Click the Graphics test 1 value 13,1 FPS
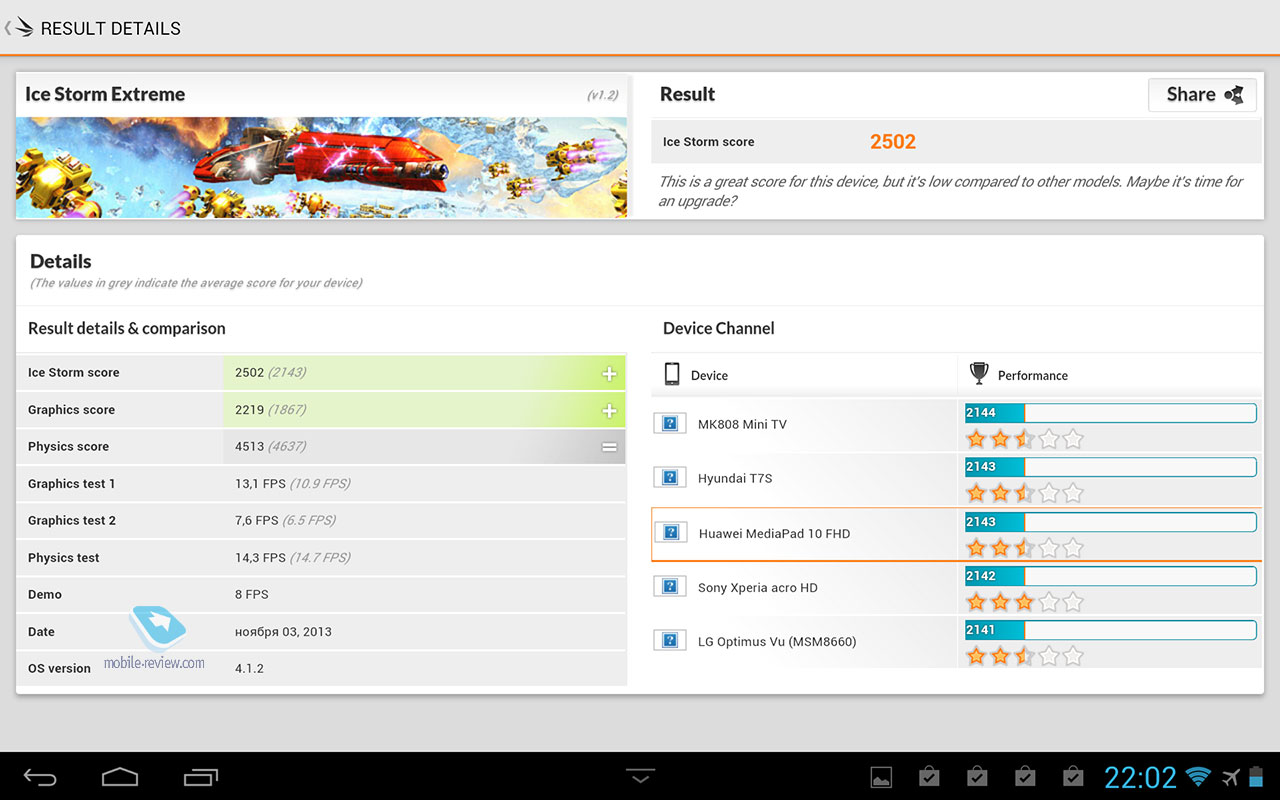 tap(260, 484)
